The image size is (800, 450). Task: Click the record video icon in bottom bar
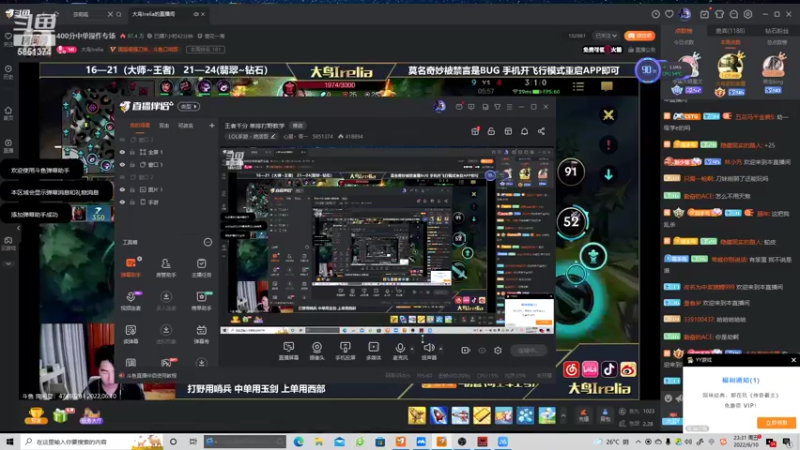(x=465, y=351)
